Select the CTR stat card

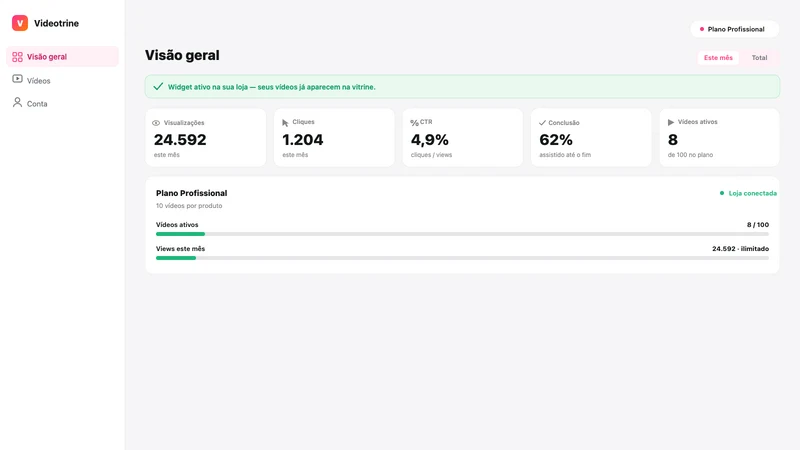coord(463,138)
